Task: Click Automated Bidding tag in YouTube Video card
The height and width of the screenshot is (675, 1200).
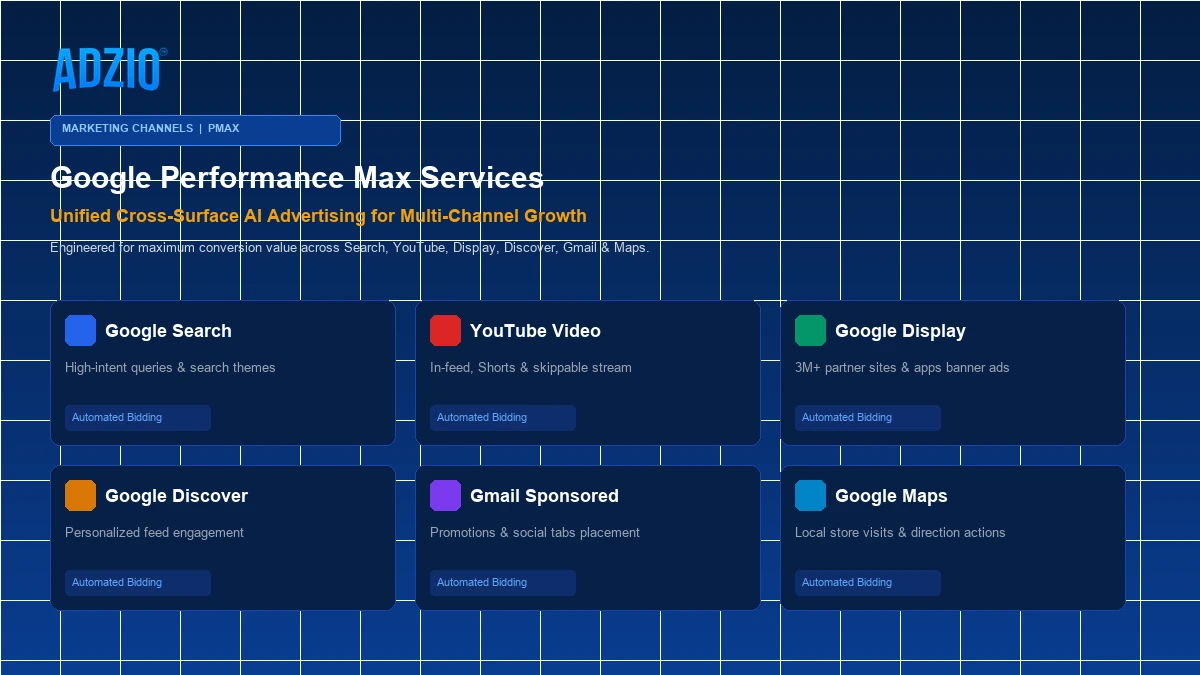Action: click(503, 418)
